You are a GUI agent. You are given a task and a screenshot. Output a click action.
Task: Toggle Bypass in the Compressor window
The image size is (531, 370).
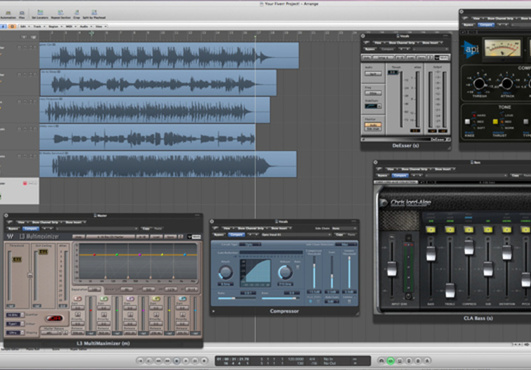[218, 234]
